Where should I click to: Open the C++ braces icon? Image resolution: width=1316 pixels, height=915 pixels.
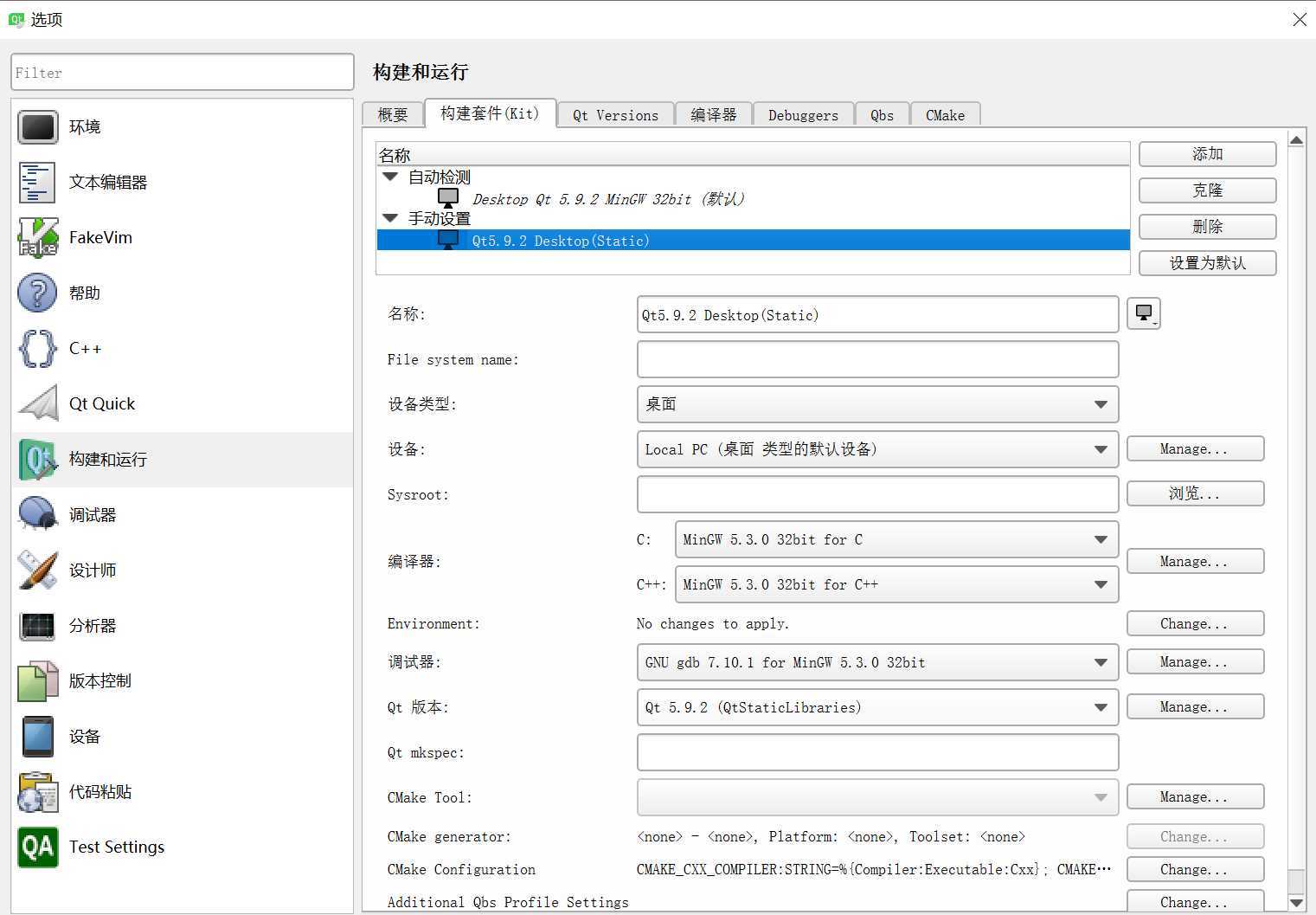coord(37,349)
